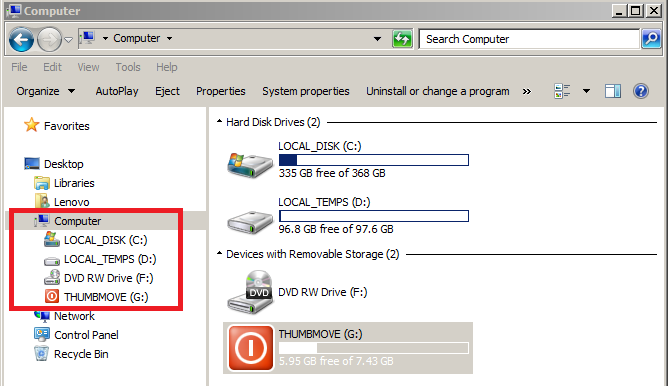This screenshot has width=668, height=386.
Task: Go back with the Back arrow button
Action: tap(21, 39)
